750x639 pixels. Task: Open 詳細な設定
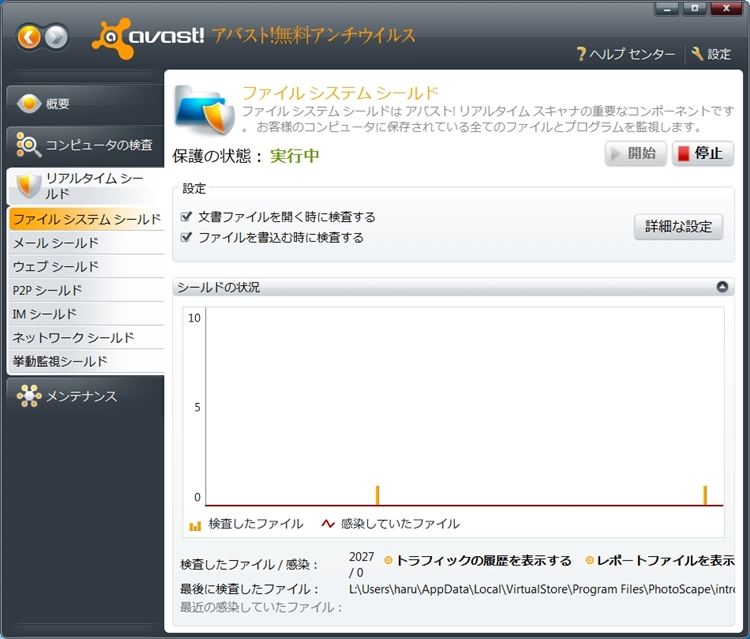pos(678,227)
